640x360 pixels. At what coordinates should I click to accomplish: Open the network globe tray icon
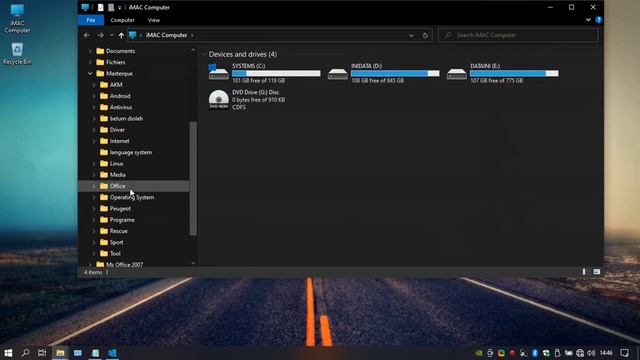580,353
